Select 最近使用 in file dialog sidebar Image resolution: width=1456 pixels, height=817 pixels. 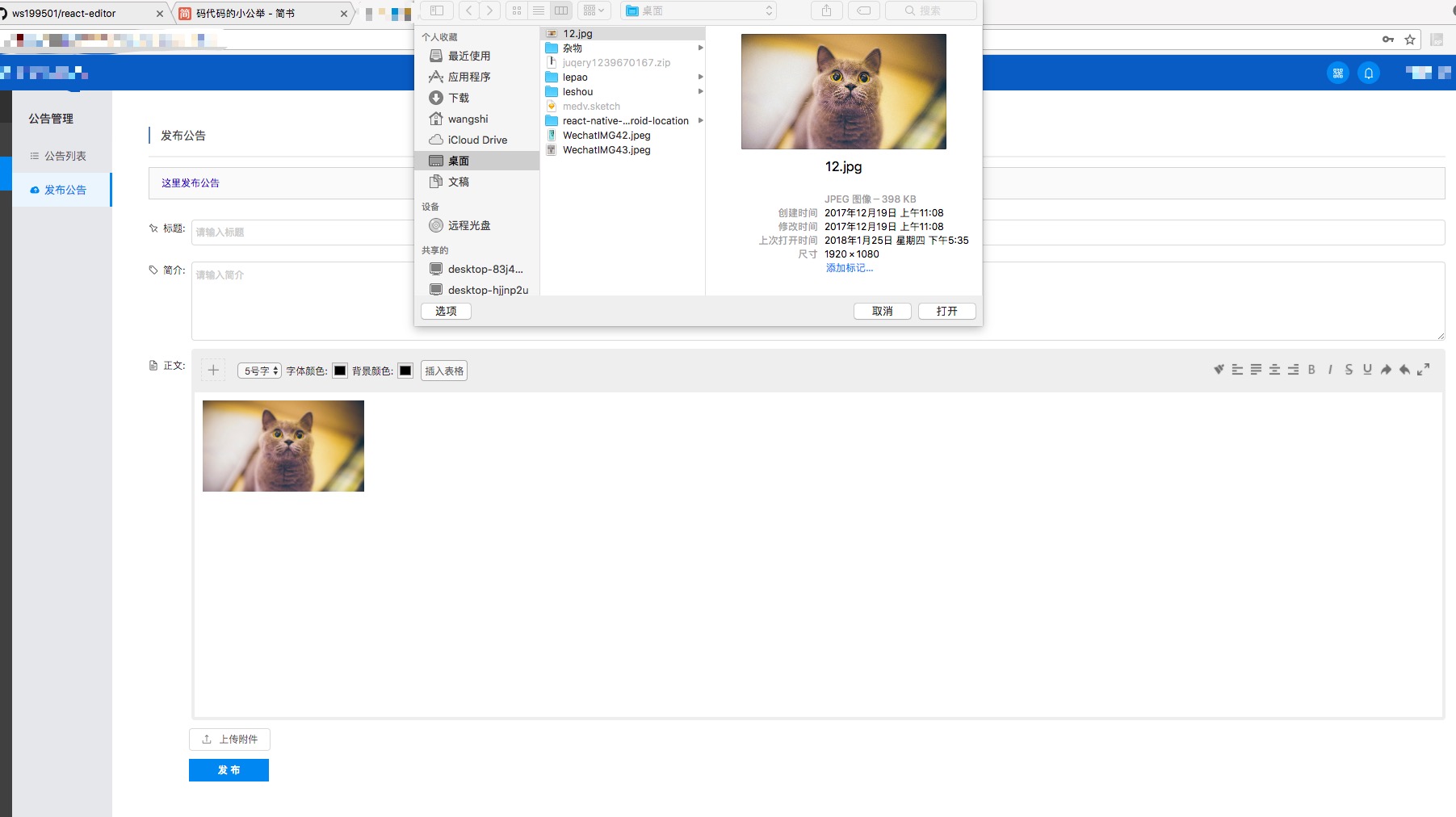pos(476,56)
